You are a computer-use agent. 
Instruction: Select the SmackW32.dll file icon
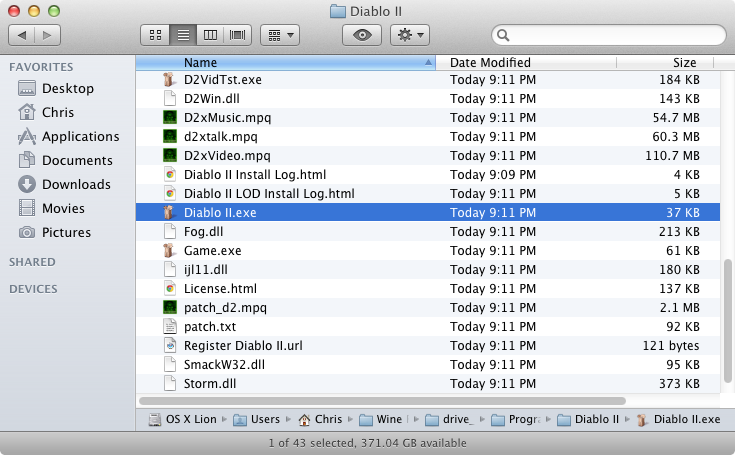pos(169,365)
